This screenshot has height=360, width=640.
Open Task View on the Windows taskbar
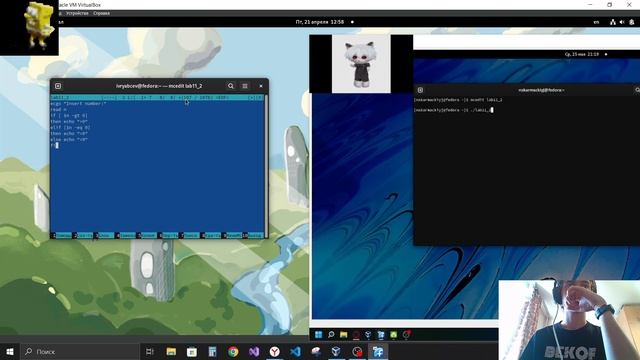click(x=150, y=351)
